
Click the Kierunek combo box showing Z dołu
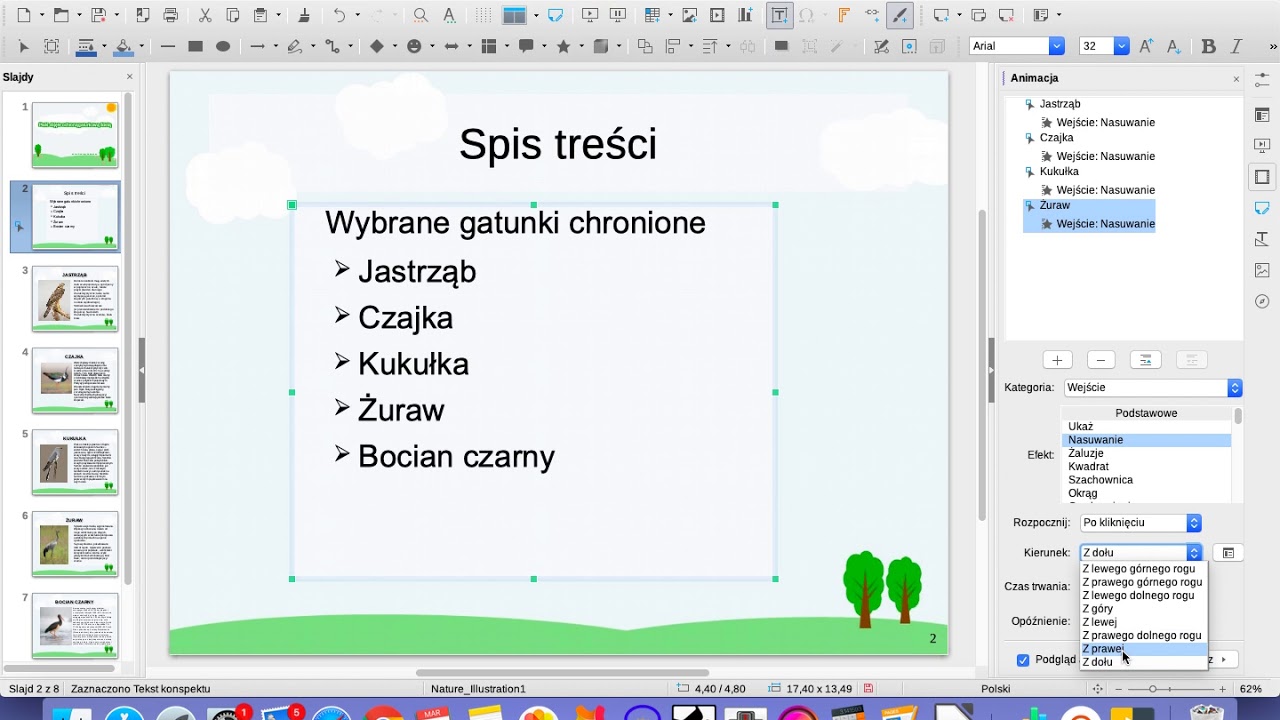click(x=1140, y=552)
